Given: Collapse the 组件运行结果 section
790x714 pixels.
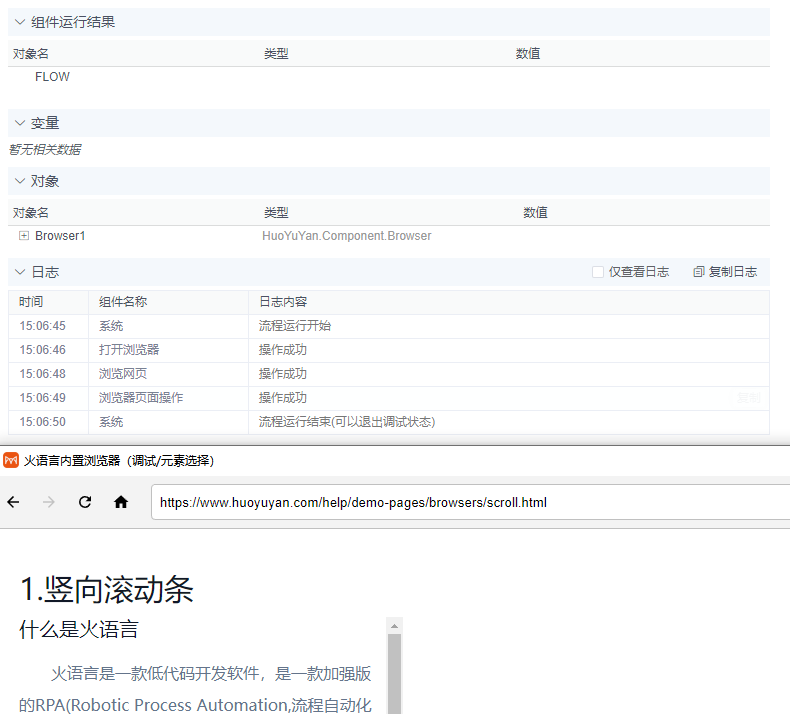Looking at the screenshot, I should [20, 22].
